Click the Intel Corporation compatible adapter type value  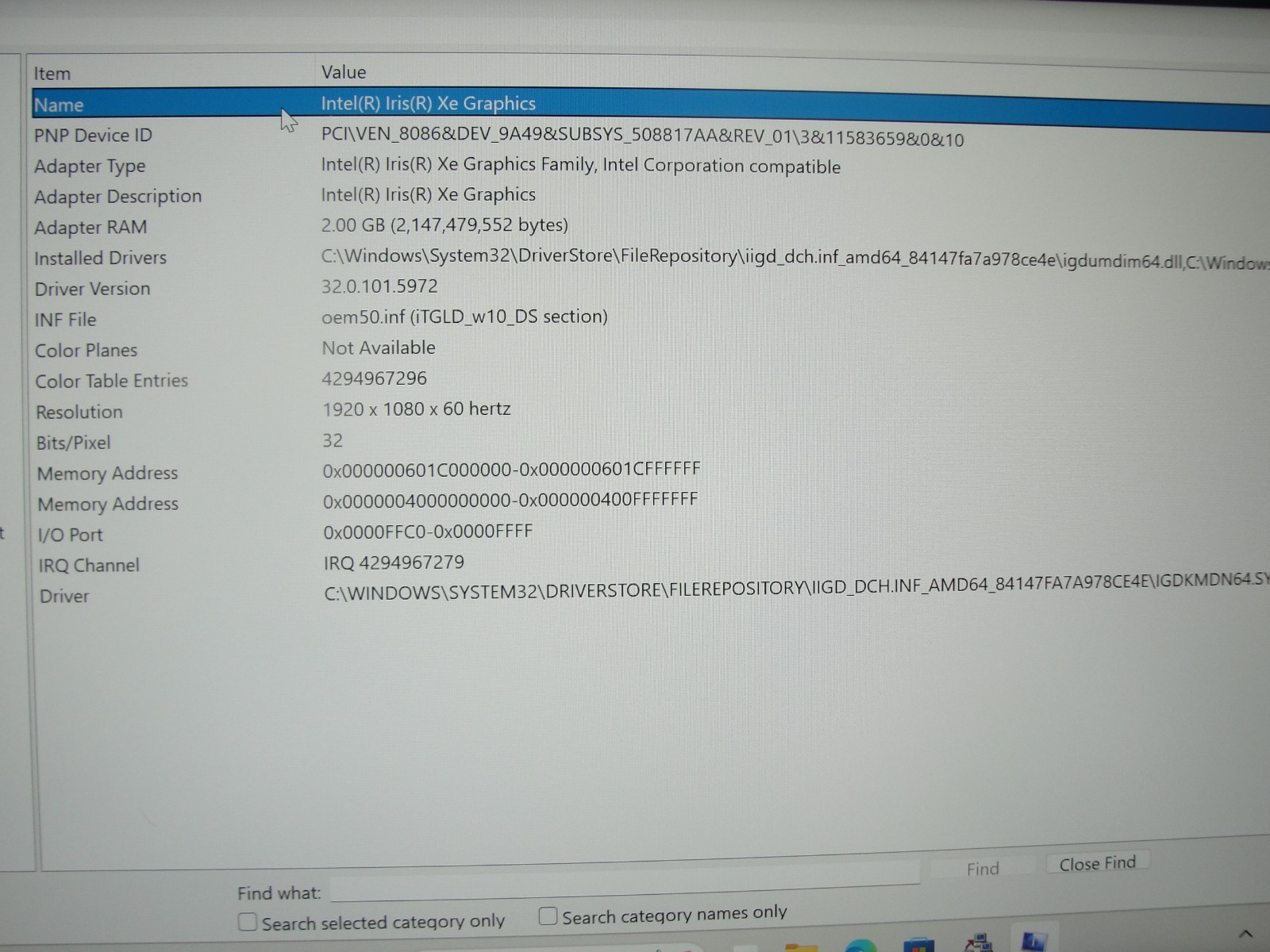point(581,165)
